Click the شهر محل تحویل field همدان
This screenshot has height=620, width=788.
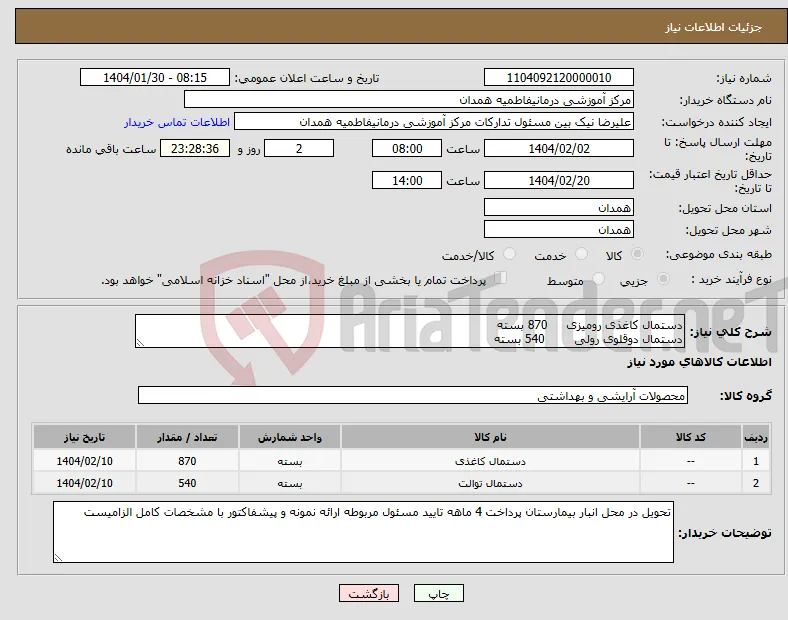(558, 230)
